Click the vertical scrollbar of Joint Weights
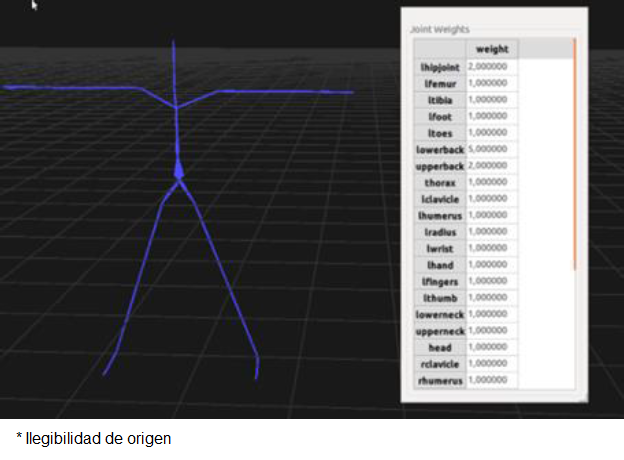The image size is (624, 460). [574, 150]
